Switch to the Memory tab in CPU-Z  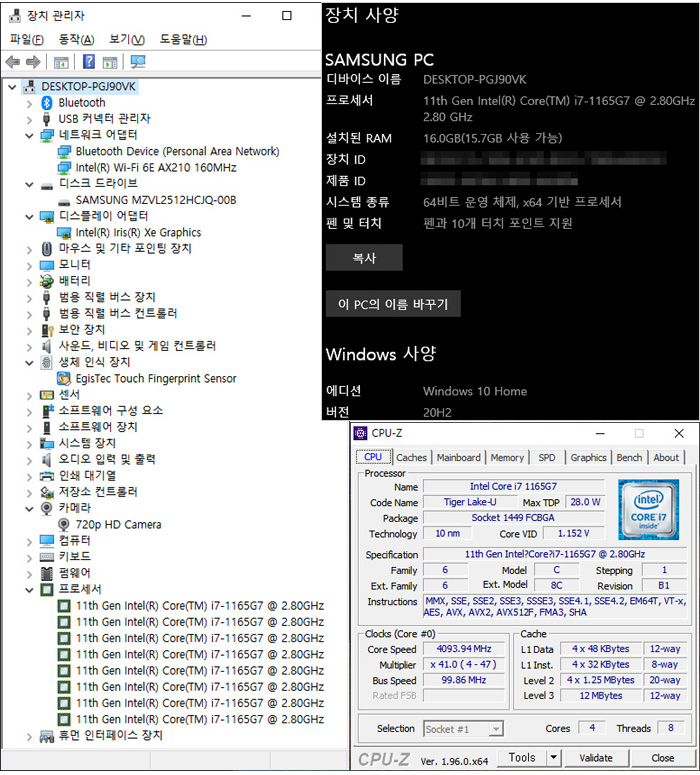pos(507,458)
